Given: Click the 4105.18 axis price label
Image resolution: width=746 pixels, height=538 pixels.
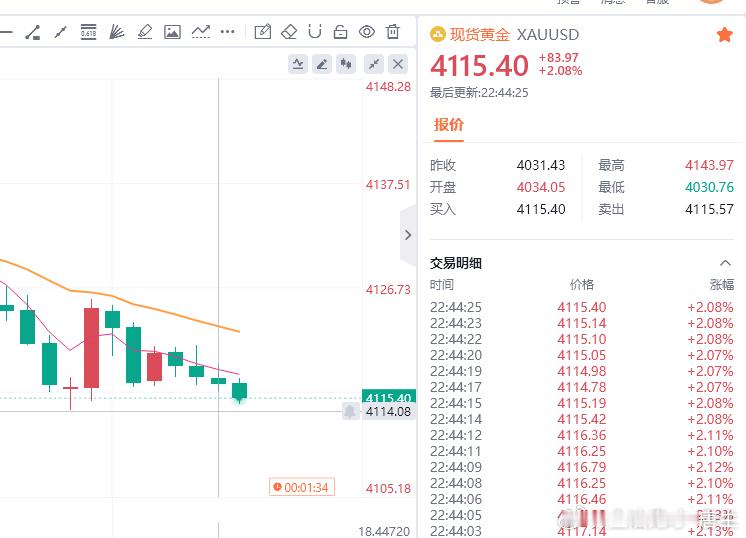Looking at the screenshot, I should [388, 489].
